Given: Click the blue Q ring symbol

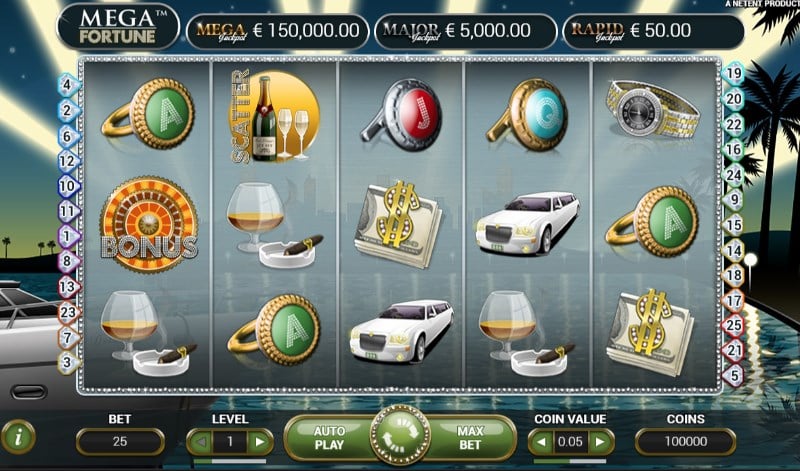Looking at the screenshot, I should pos(528,115).
